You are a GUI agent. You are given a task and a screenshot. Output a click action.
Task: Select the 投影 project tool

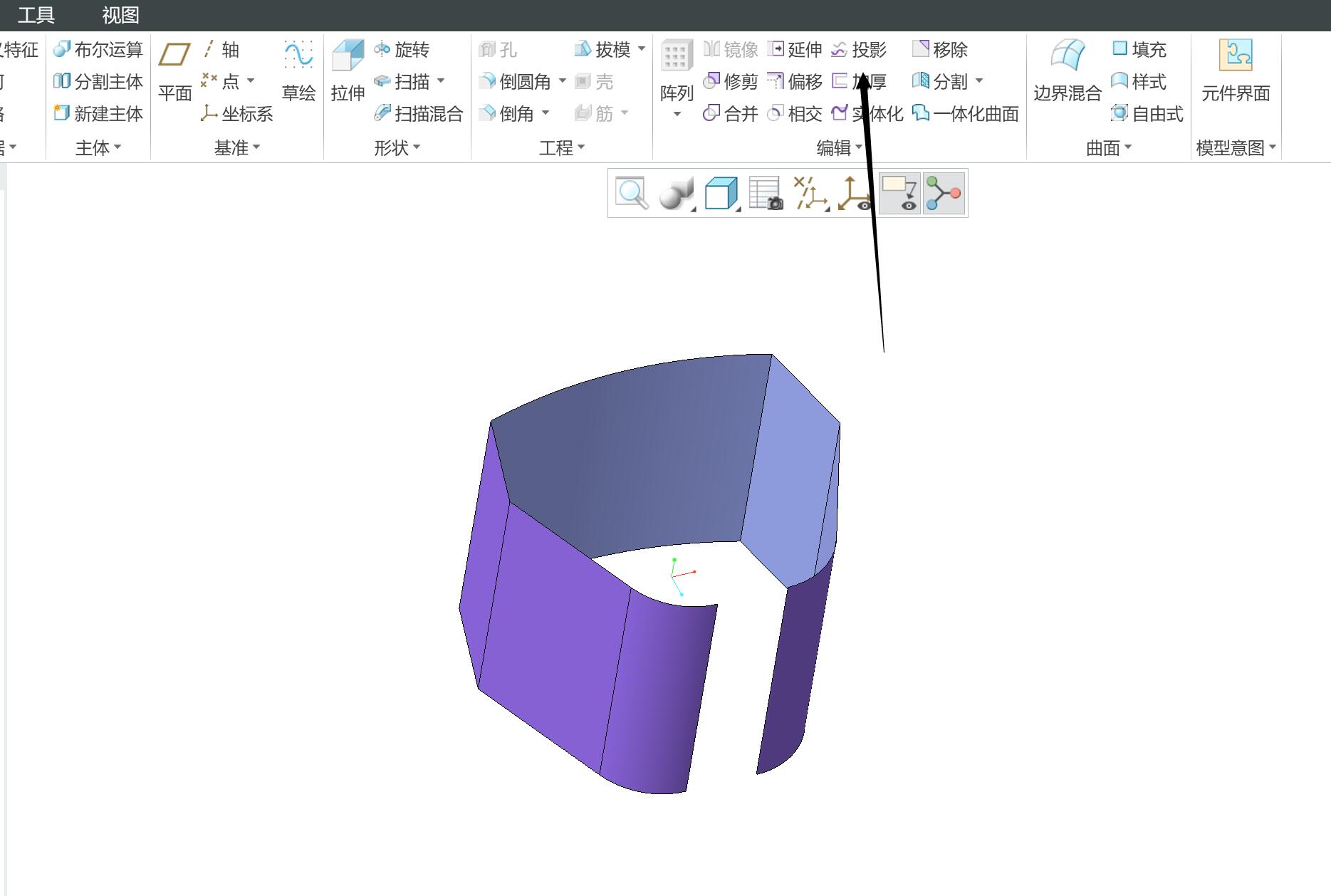point(860,49)
